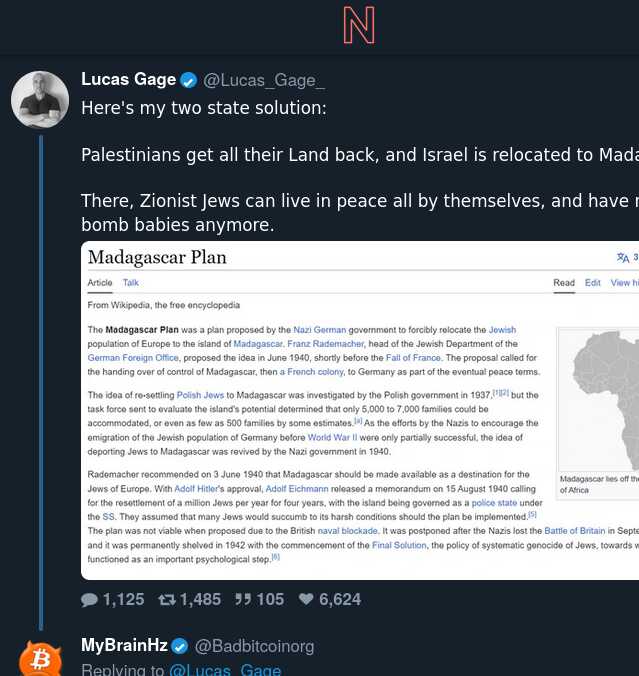Click the Wikipedia language translate icon
This screenshot has width=639, height=676.
pos(623,257)
